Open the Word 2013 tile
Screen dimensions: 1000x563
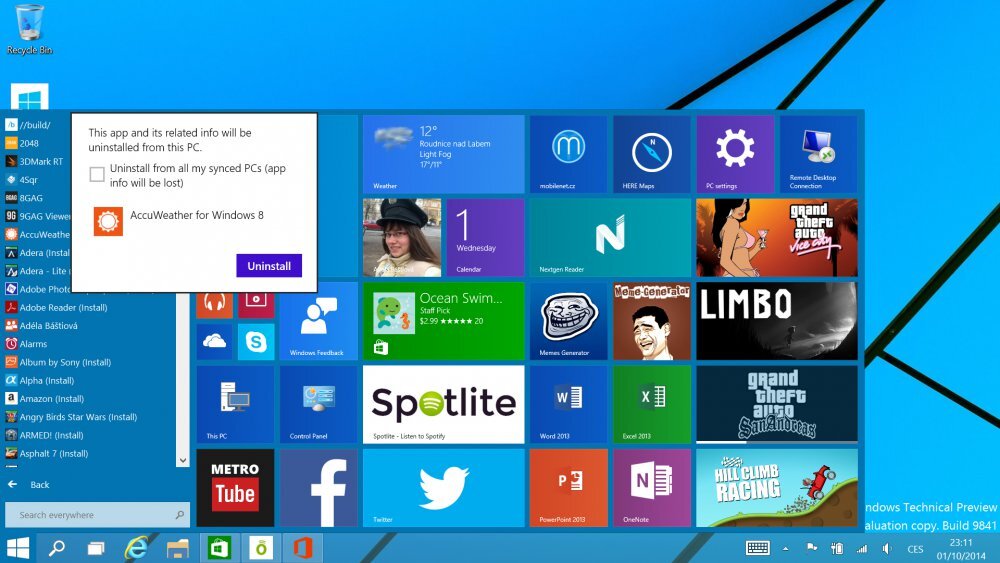tap(568, 404)
